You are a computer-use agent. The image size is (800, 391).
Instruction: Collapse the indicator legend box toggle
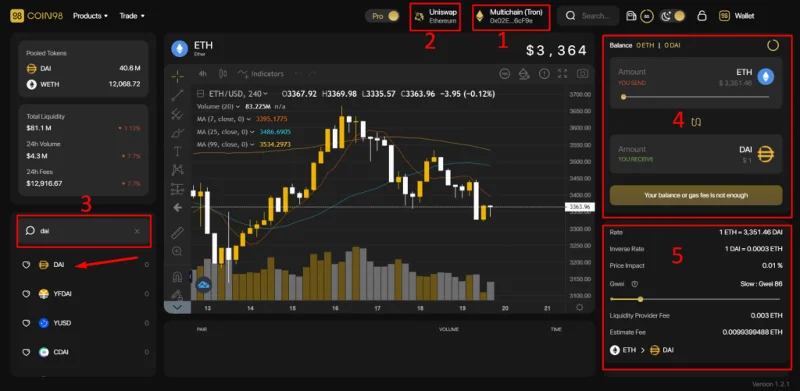(x=200, y=94)
